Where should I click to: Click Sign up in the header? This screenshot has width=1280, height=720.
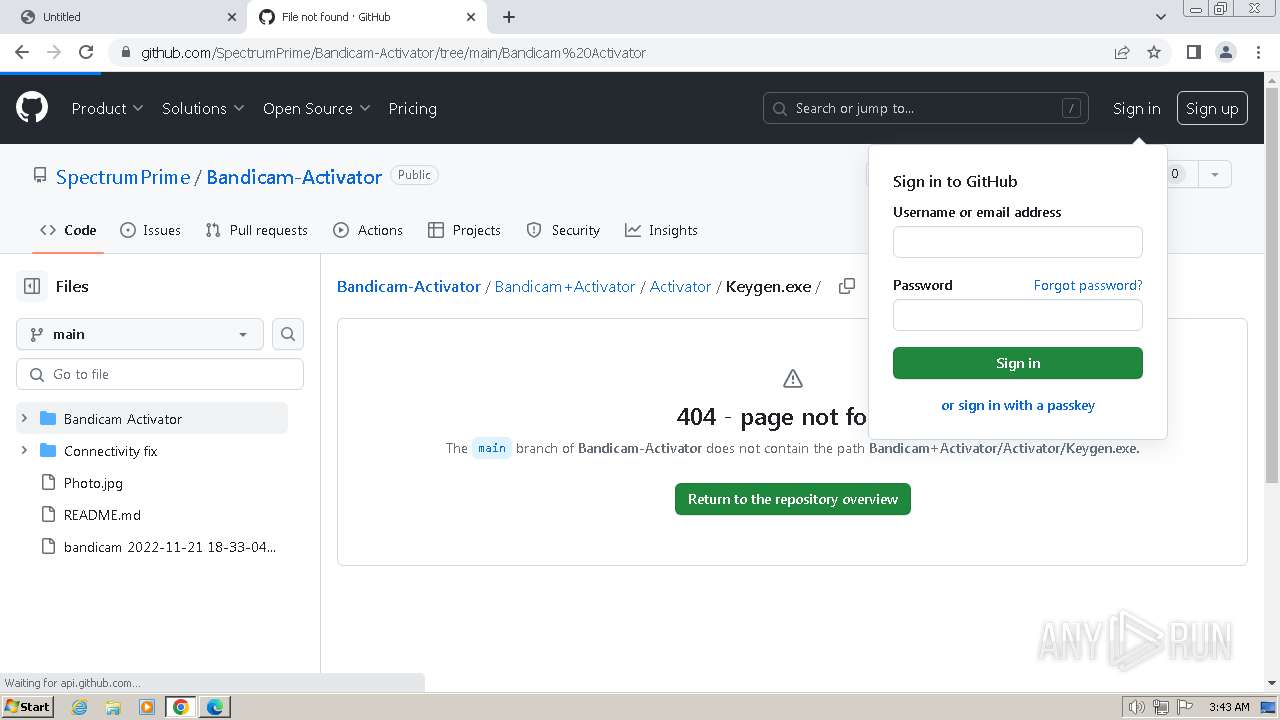coord(1212,108)
